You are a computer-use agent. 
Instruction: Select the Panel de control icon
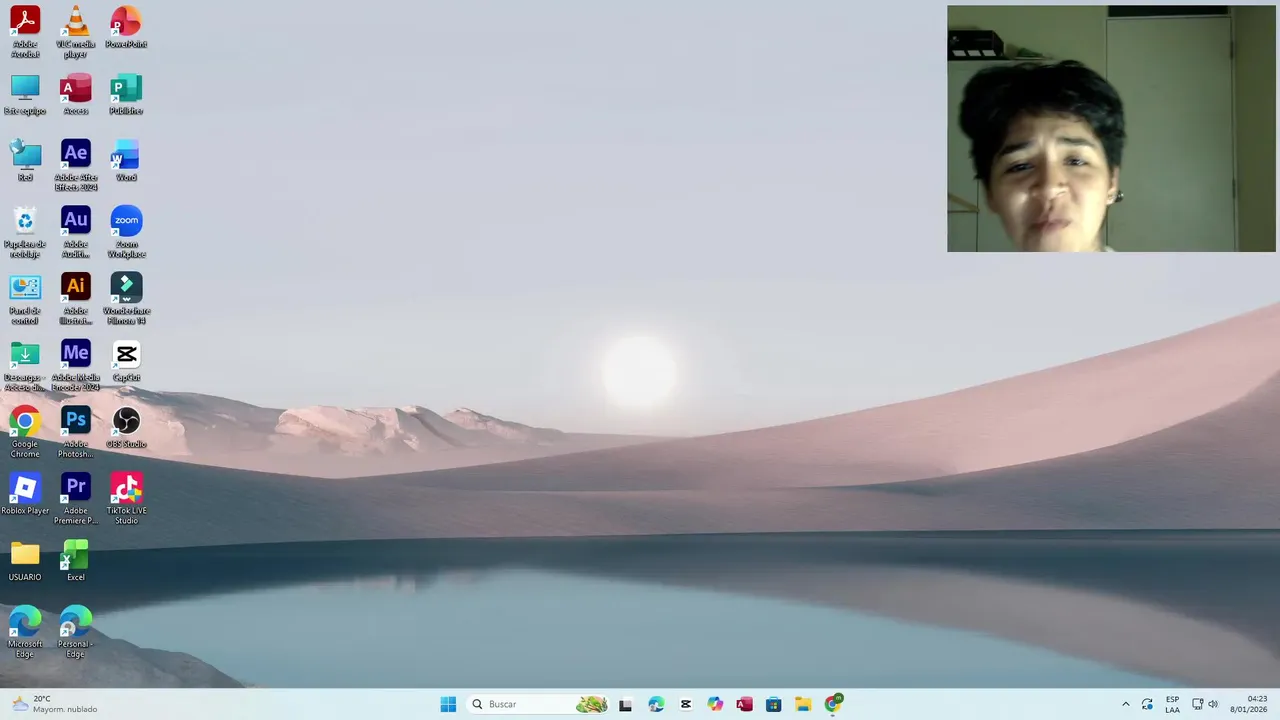[x=25, y=298]
